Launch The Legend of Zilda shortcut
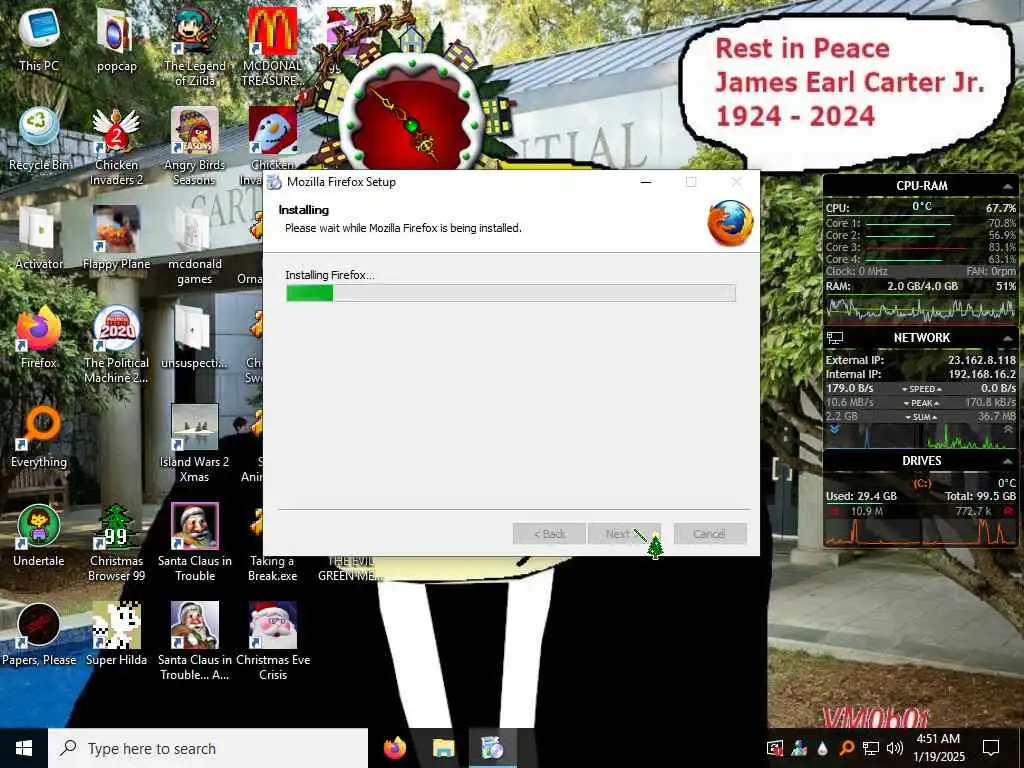Viewport: 1024px width, 768px height. (195, 46)
